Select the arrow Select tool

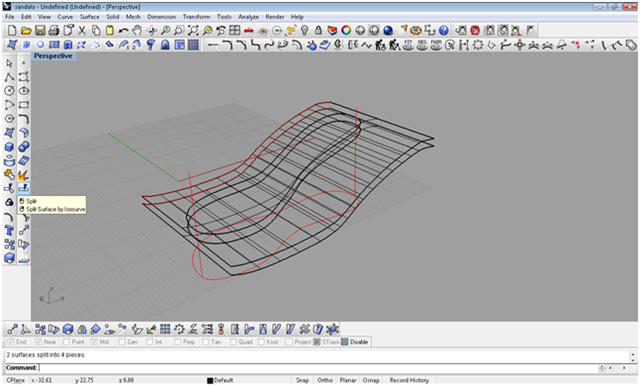click(9, 63)
